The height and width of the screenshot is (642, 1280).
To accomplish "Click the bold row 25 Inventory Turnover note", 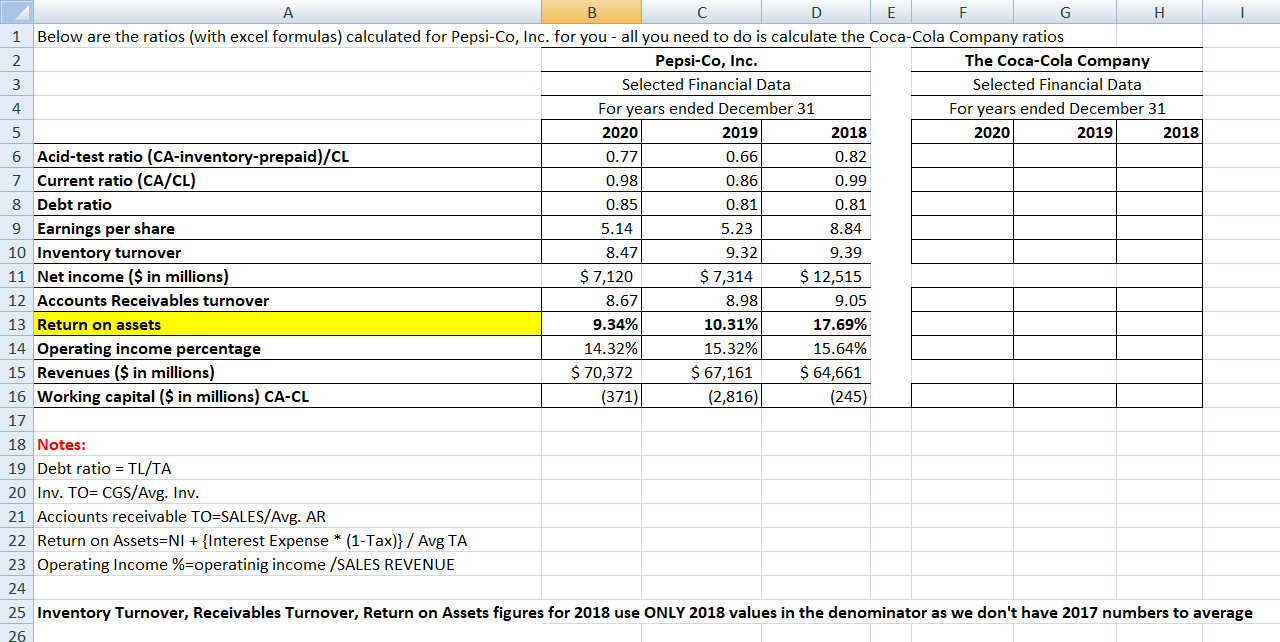I will (644, 612).
